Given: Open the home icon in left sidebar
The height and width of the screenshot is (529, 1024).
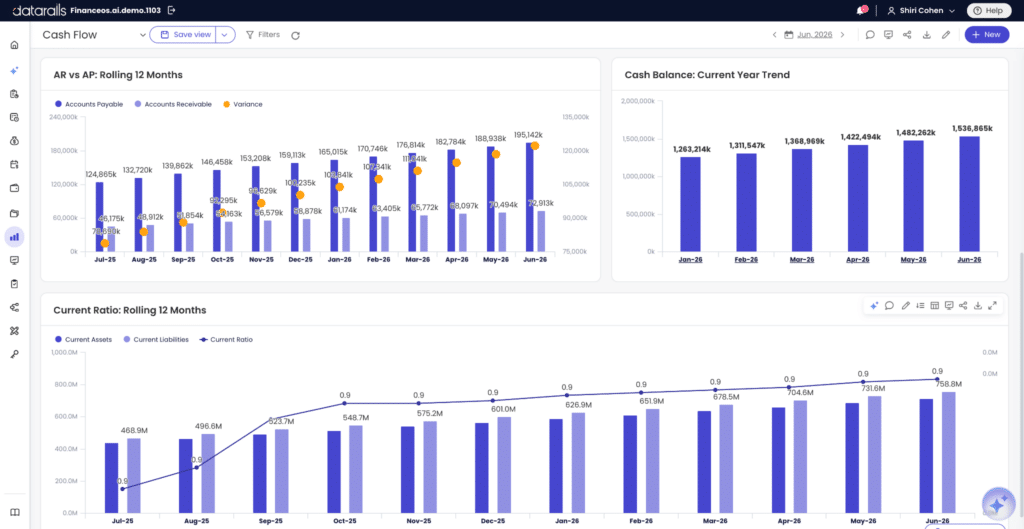Looking at the screenshot, I should tap(14, 45).
